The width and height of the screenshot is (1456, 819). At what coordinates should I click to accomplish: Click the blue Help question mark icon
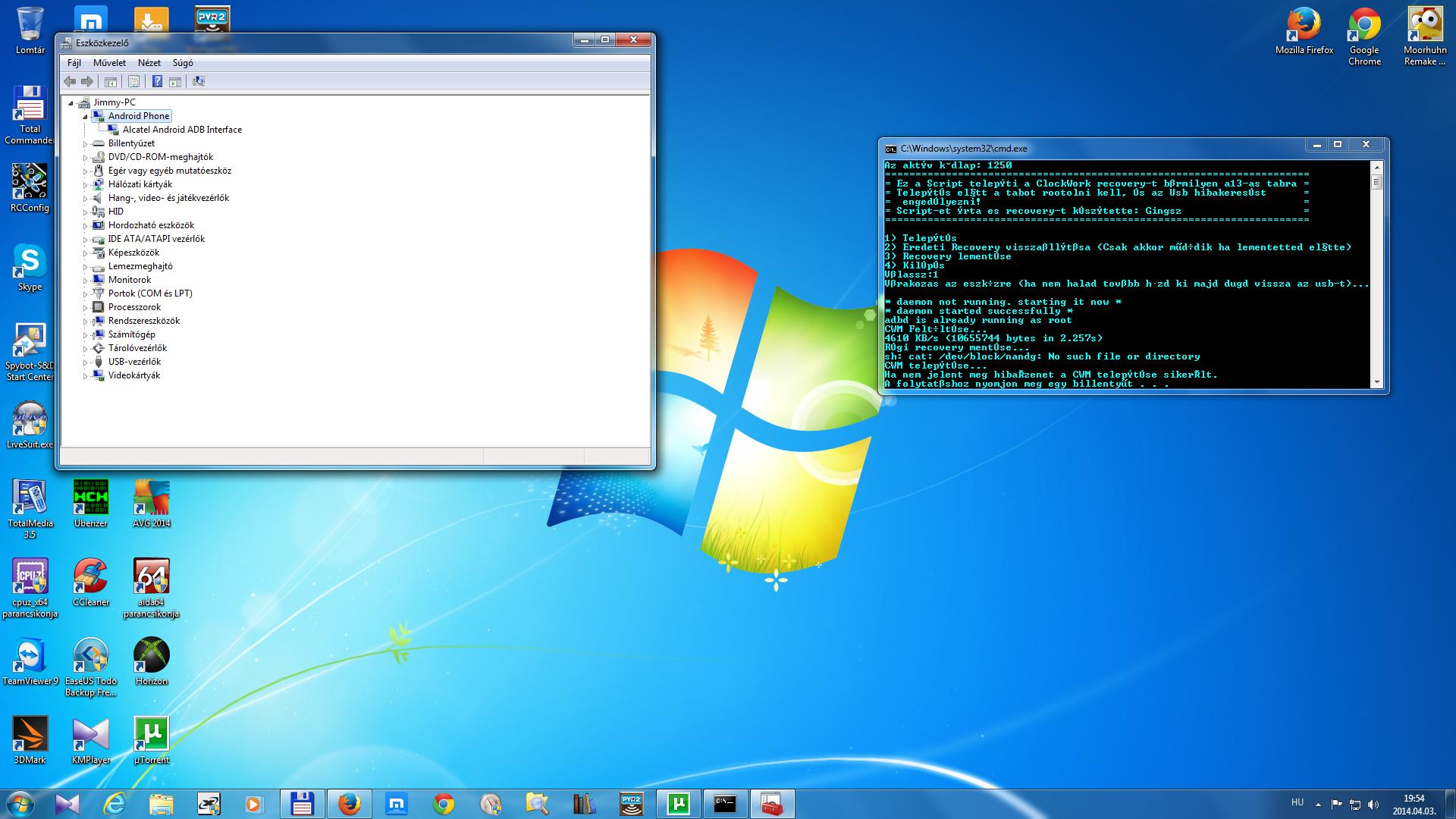click(157, 81)
